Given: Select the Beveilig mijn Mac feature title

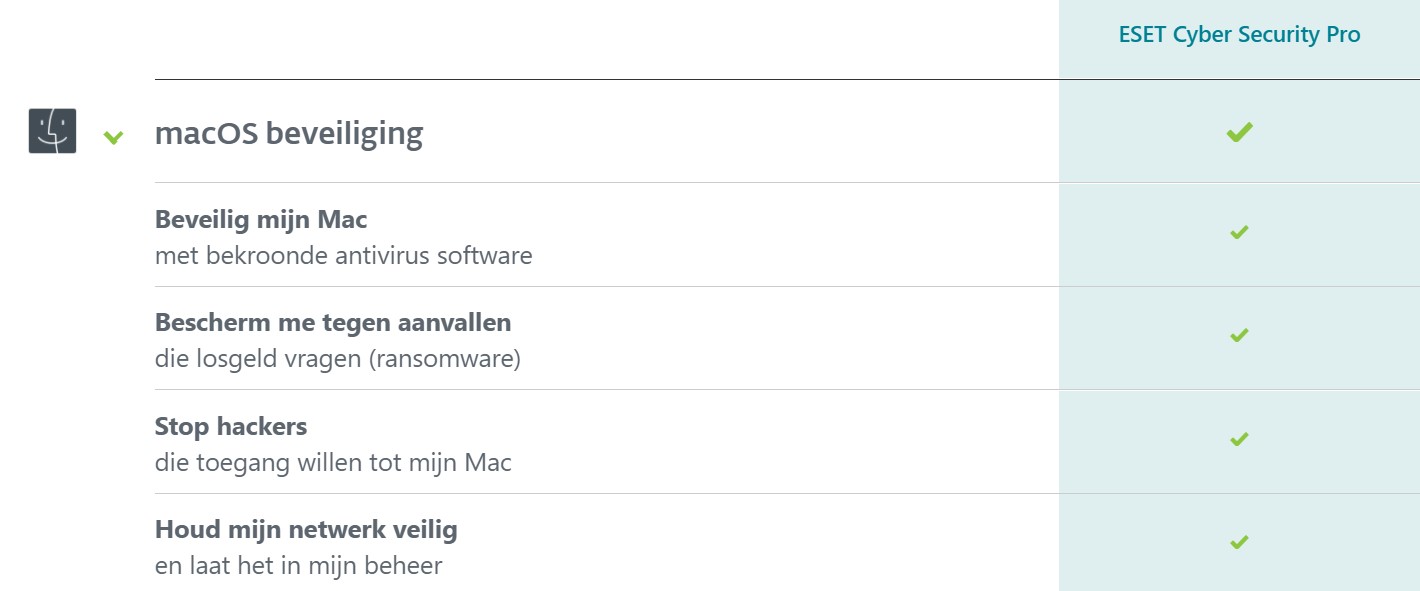Looking at the screenshot, I should 261,219.
